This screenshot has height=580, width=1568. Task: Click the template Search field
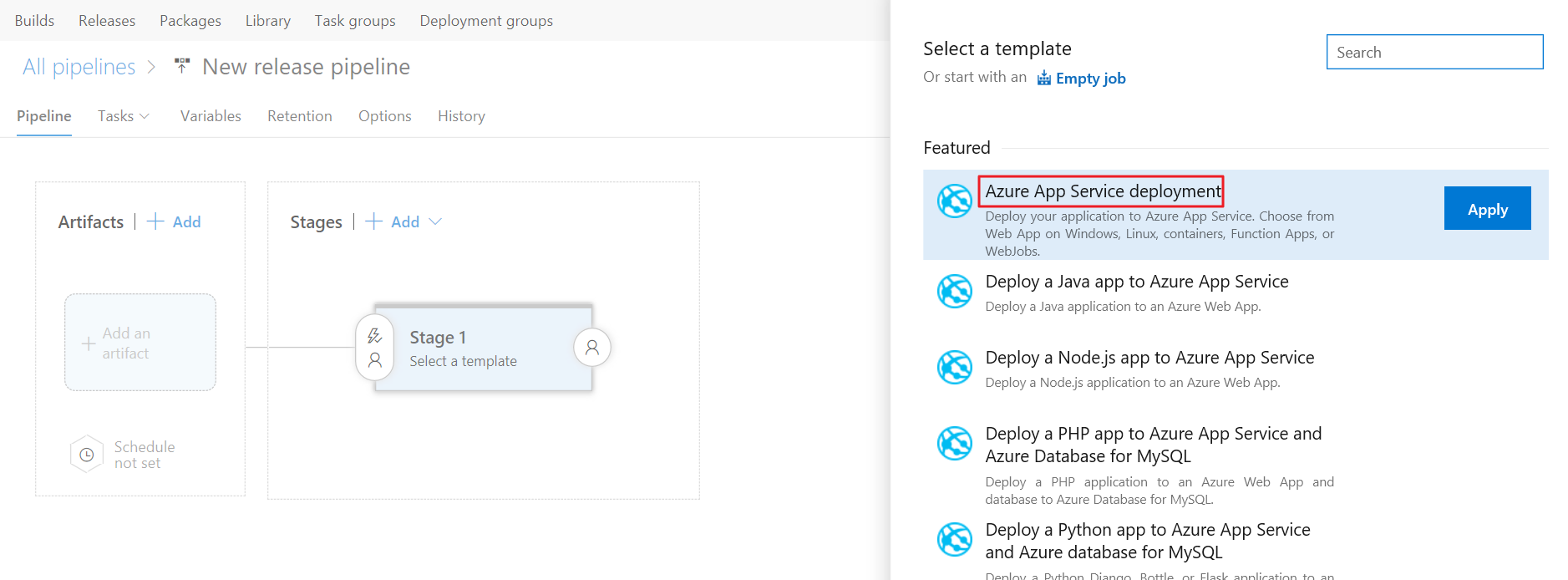tap(1434, 52)
